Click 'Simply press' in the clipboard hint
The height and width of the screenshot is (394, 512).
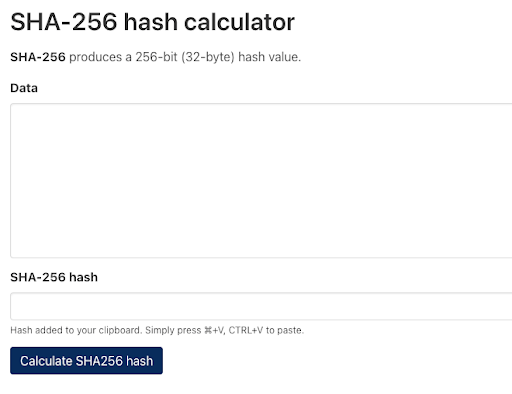click(173, 330)
